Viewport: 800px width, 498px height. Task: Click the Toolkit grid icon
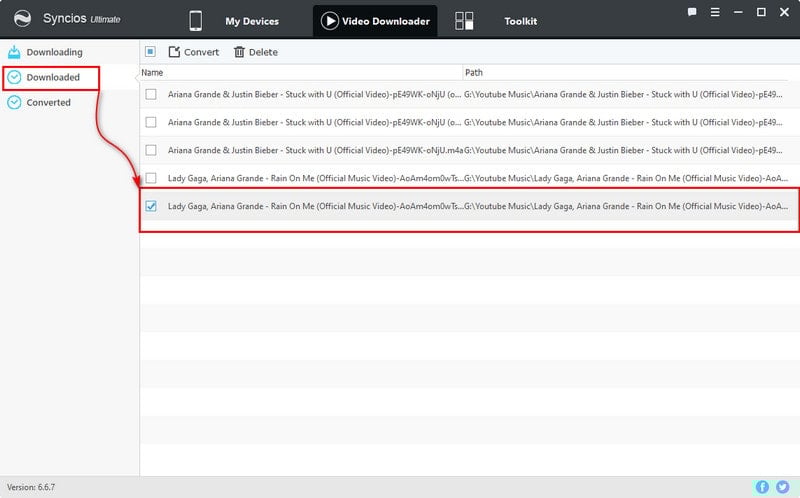pos(464,21)
